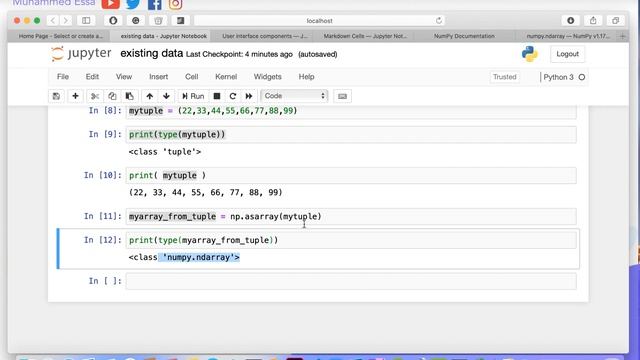The width and height of the screenshot is (640, 360).
Task: Restart kernel and run all with the fast-forward icon
Action: [x=249, y=96]
